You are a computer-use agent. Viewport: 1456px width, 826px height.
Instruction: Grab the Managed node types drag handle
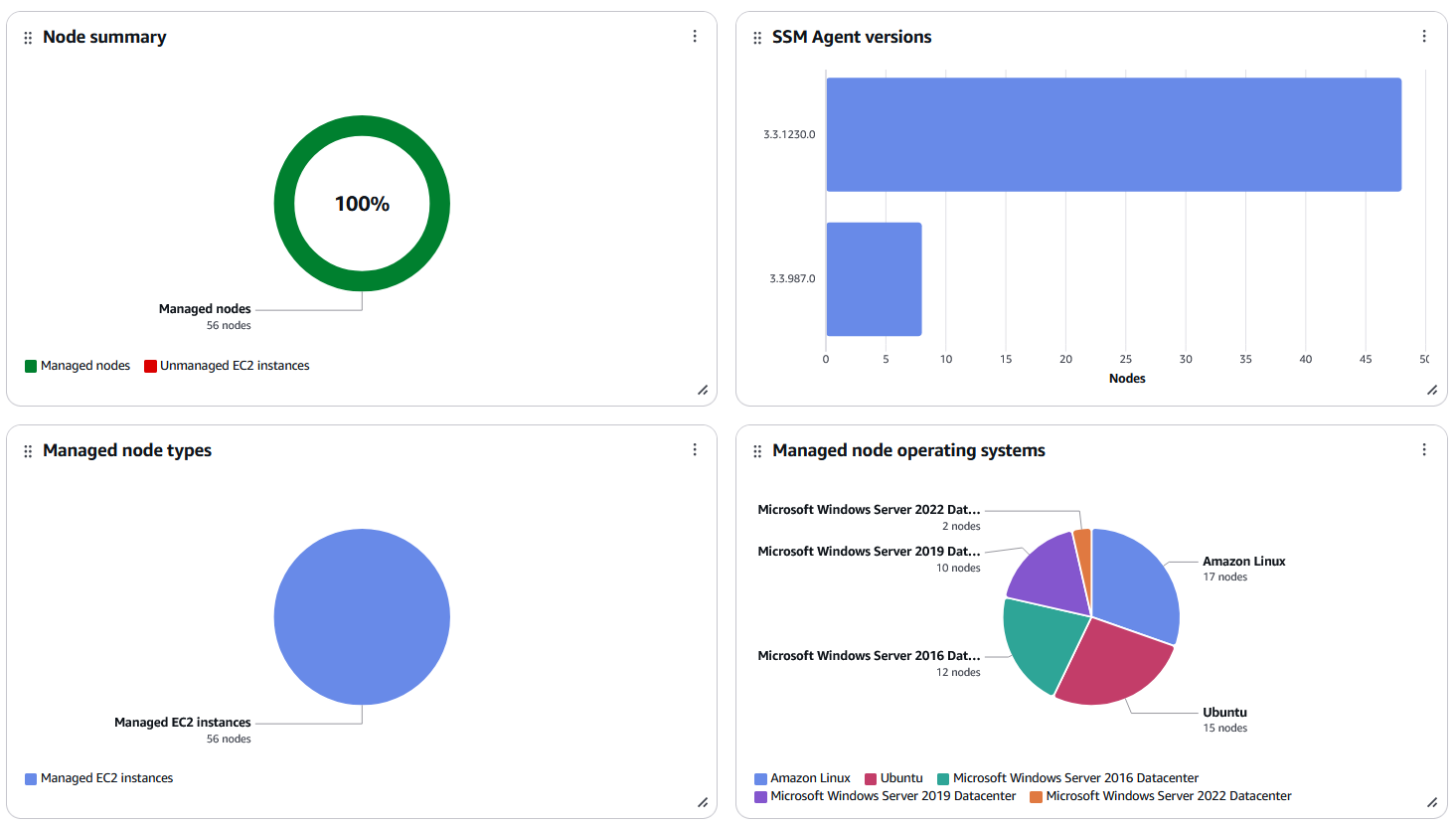coord(28,451)
